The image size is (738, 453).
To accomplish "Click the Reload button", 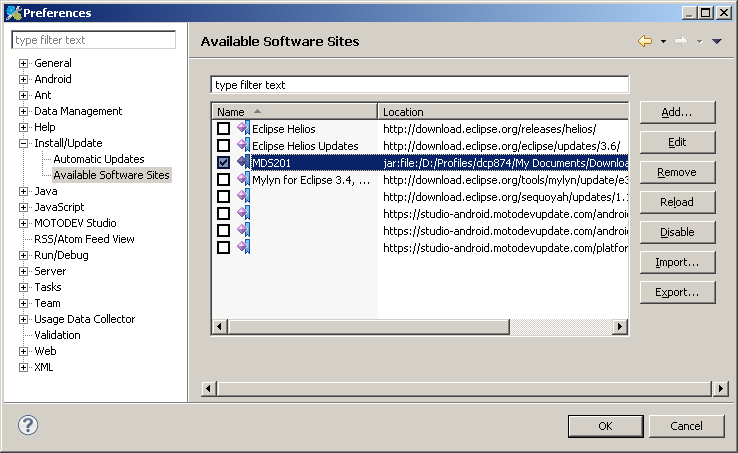I will [x=677, y=202].
